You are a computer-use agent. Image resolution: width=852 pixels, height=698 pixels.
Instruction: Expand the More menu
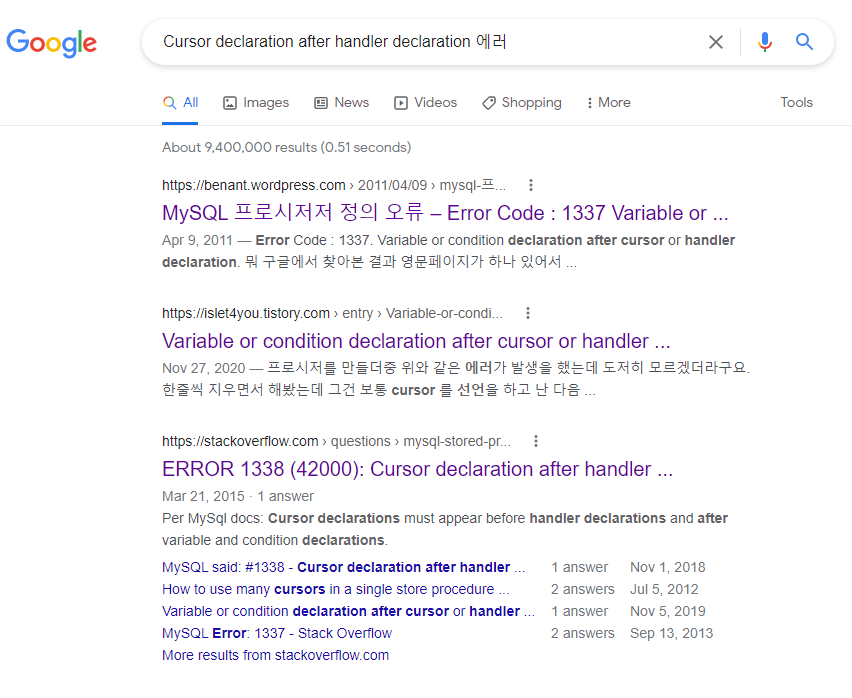(609, 103)
